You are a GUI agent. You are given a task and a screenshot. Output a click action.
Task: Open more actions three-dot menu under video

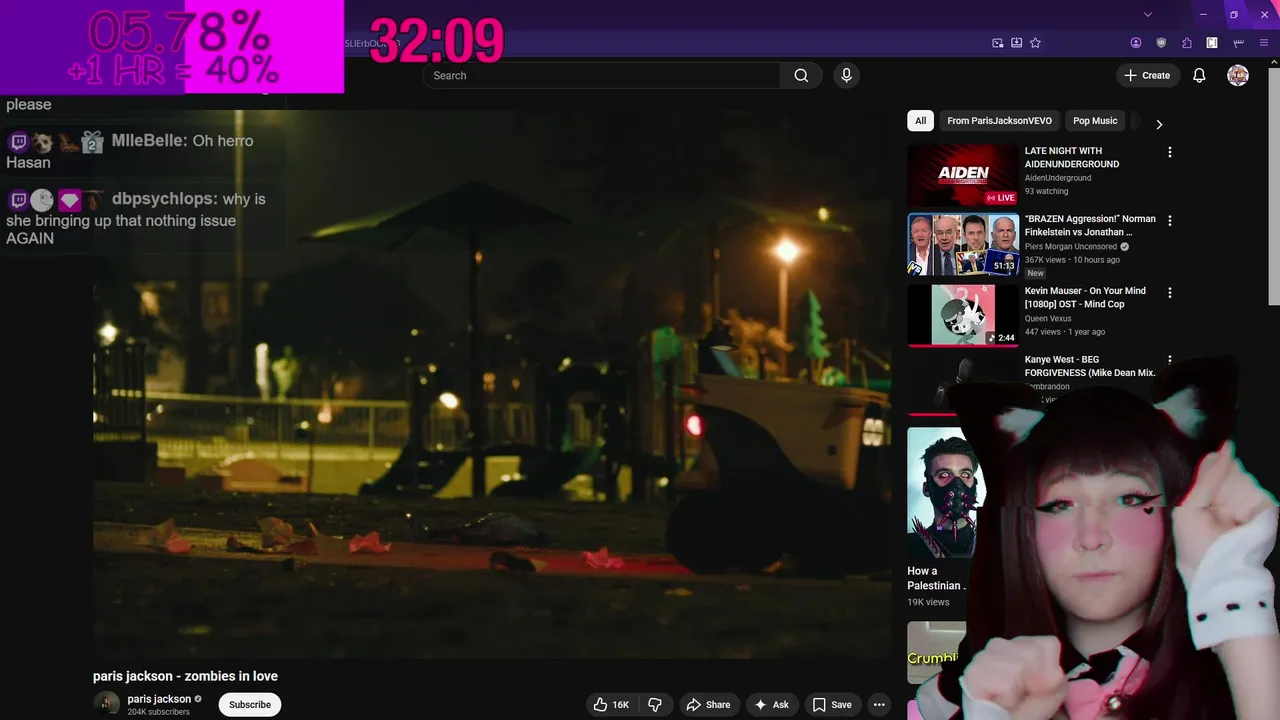click(879, 705)
